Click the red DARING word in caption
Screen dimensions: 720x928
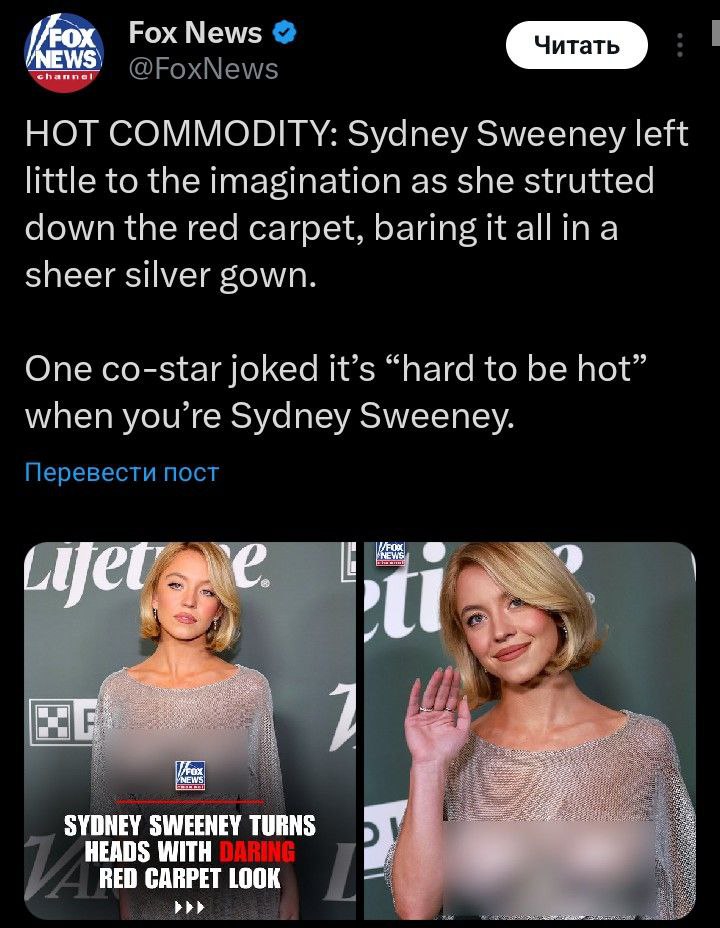(x=257, y=852)
